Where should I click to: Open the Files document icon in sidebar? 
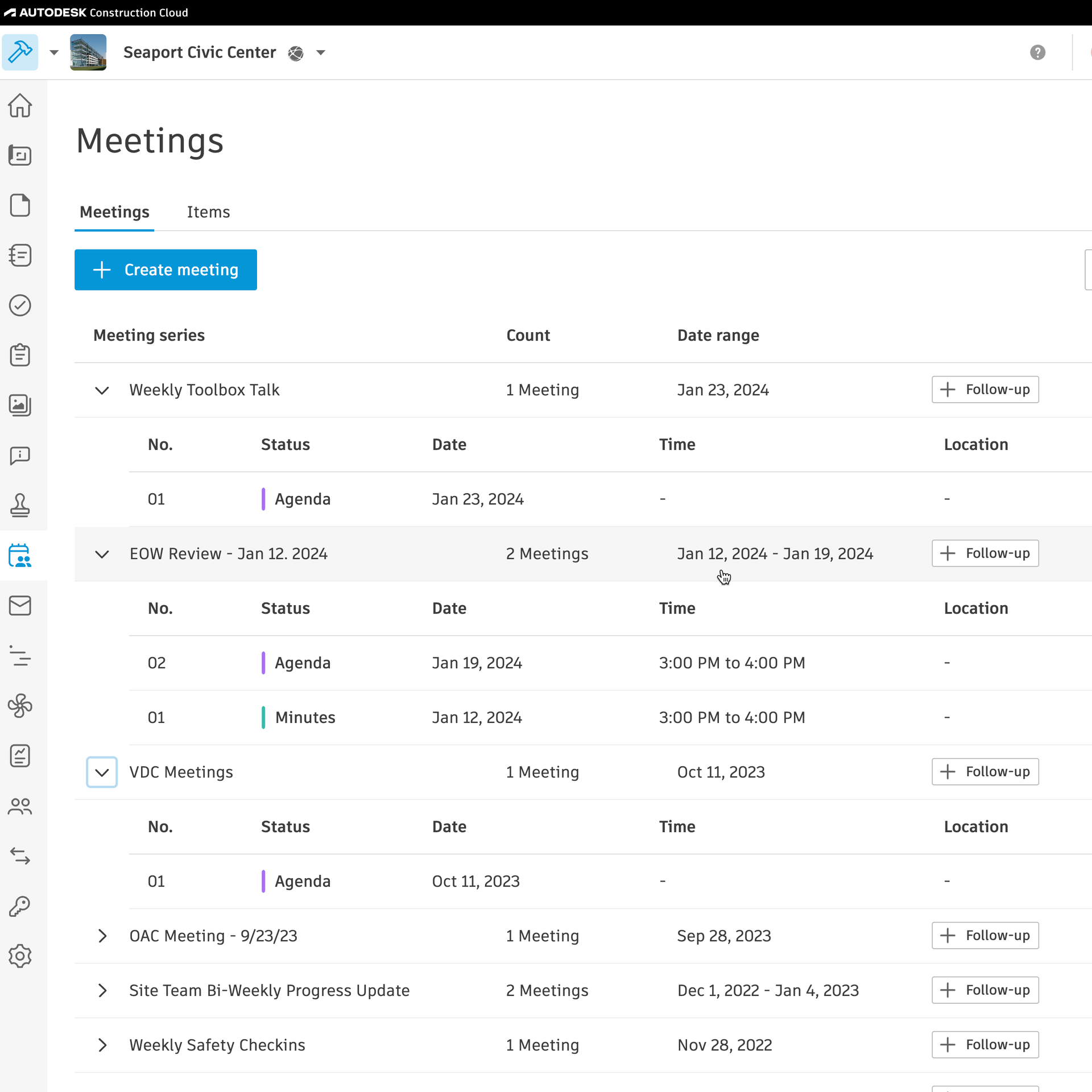click(20, 205)
